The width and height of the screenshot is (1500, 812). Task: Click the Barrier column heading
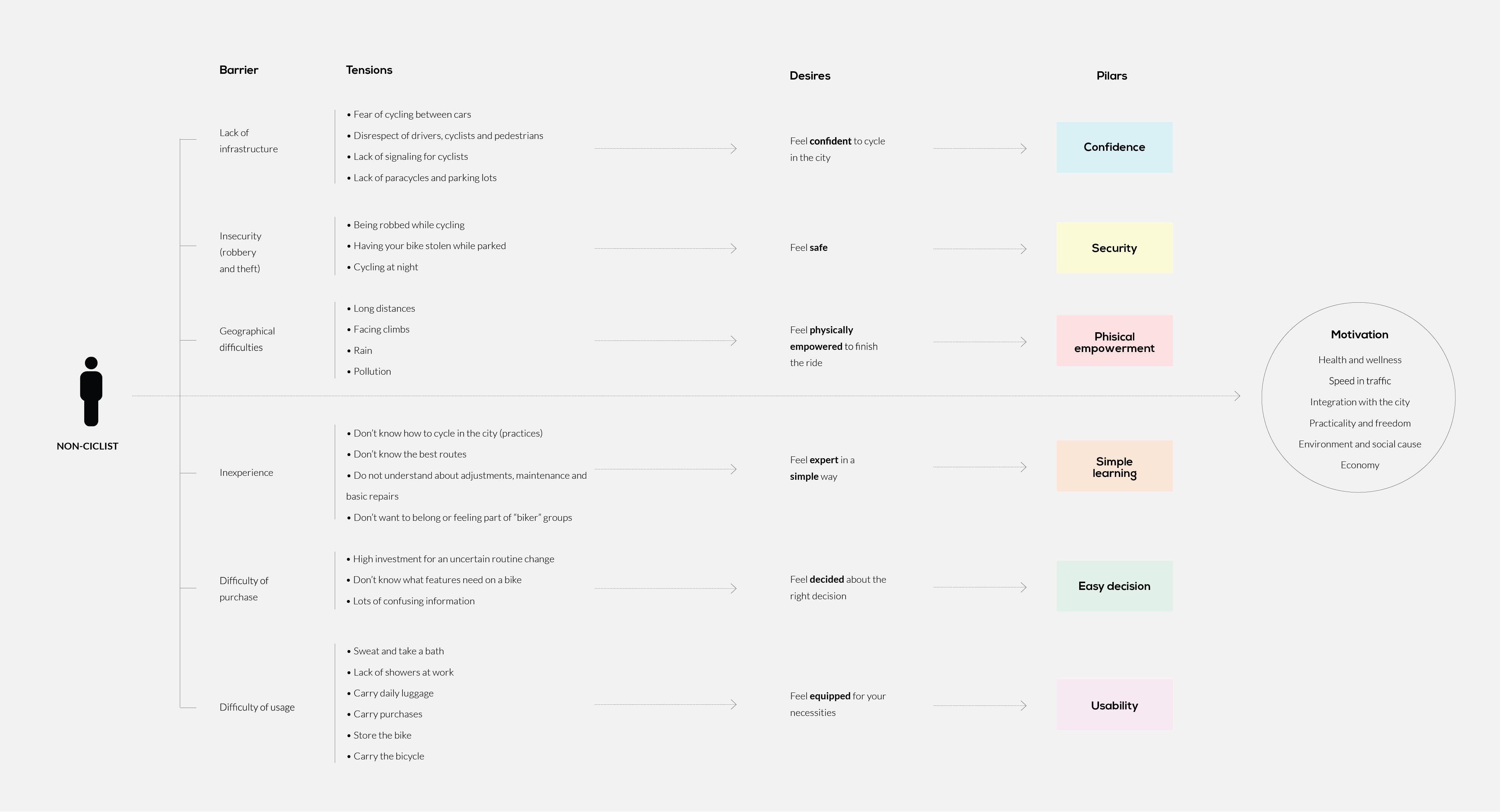click(x=239, y=71)
